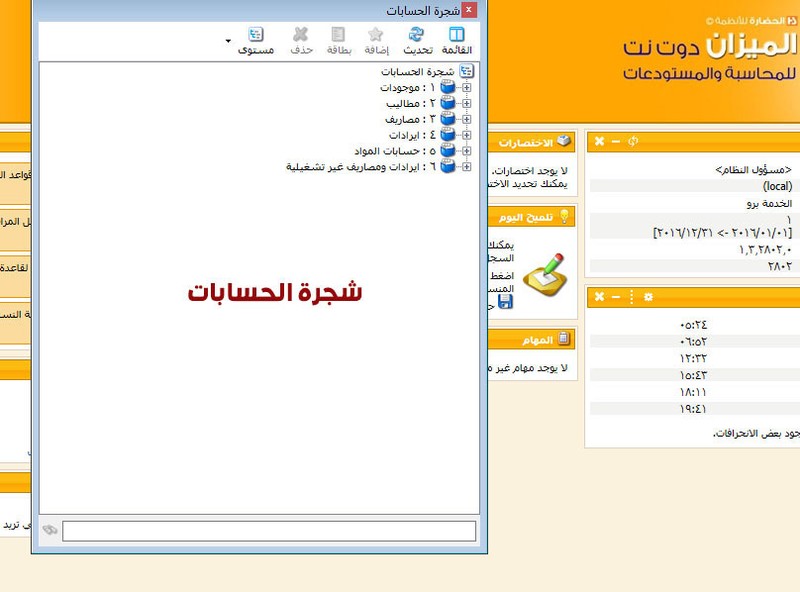Select the ١ : موجودات account text

coord(408,88)
